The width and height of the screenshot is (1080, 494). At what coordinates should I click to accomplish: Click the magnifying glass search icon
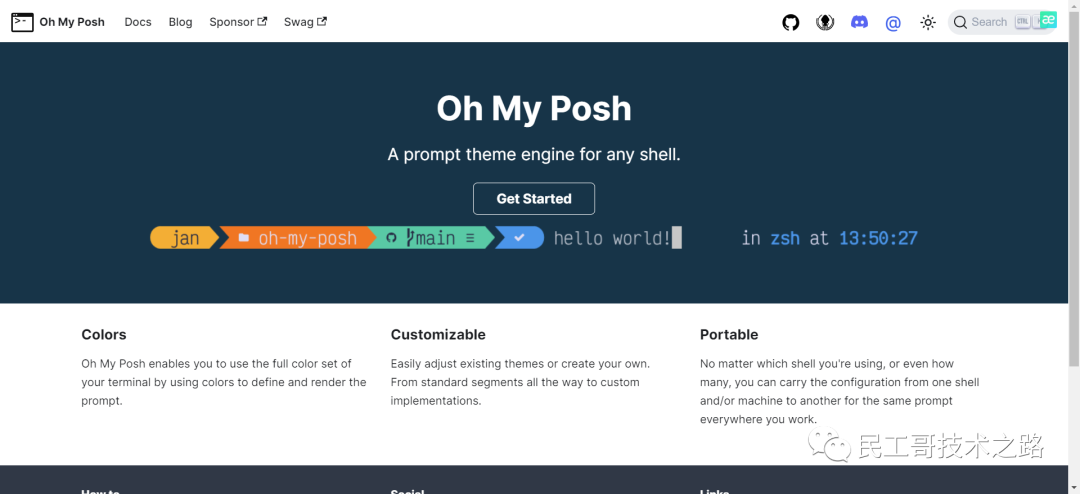coord(960,22)
